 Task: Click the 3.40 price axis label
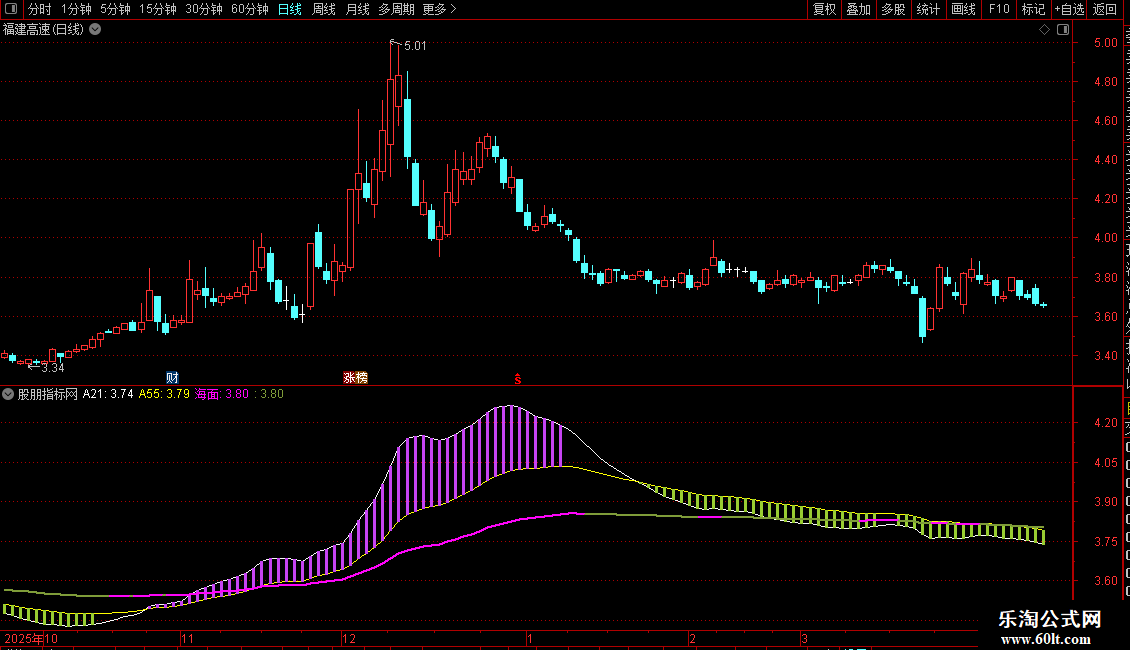tap(1105, 356)
